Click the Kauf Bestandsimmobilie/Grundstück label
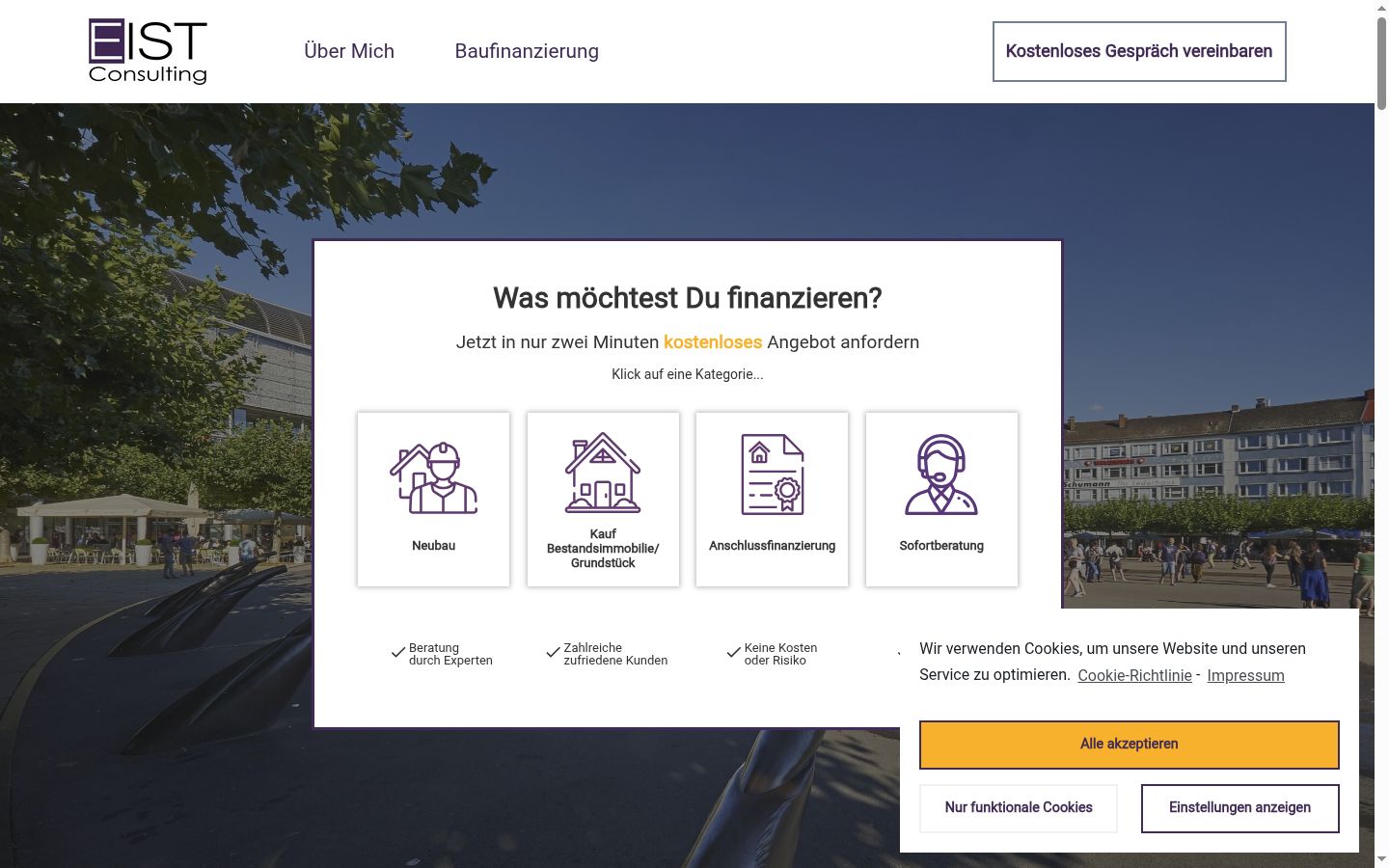This screenshot has height=868, width=1389. (603, 549)
